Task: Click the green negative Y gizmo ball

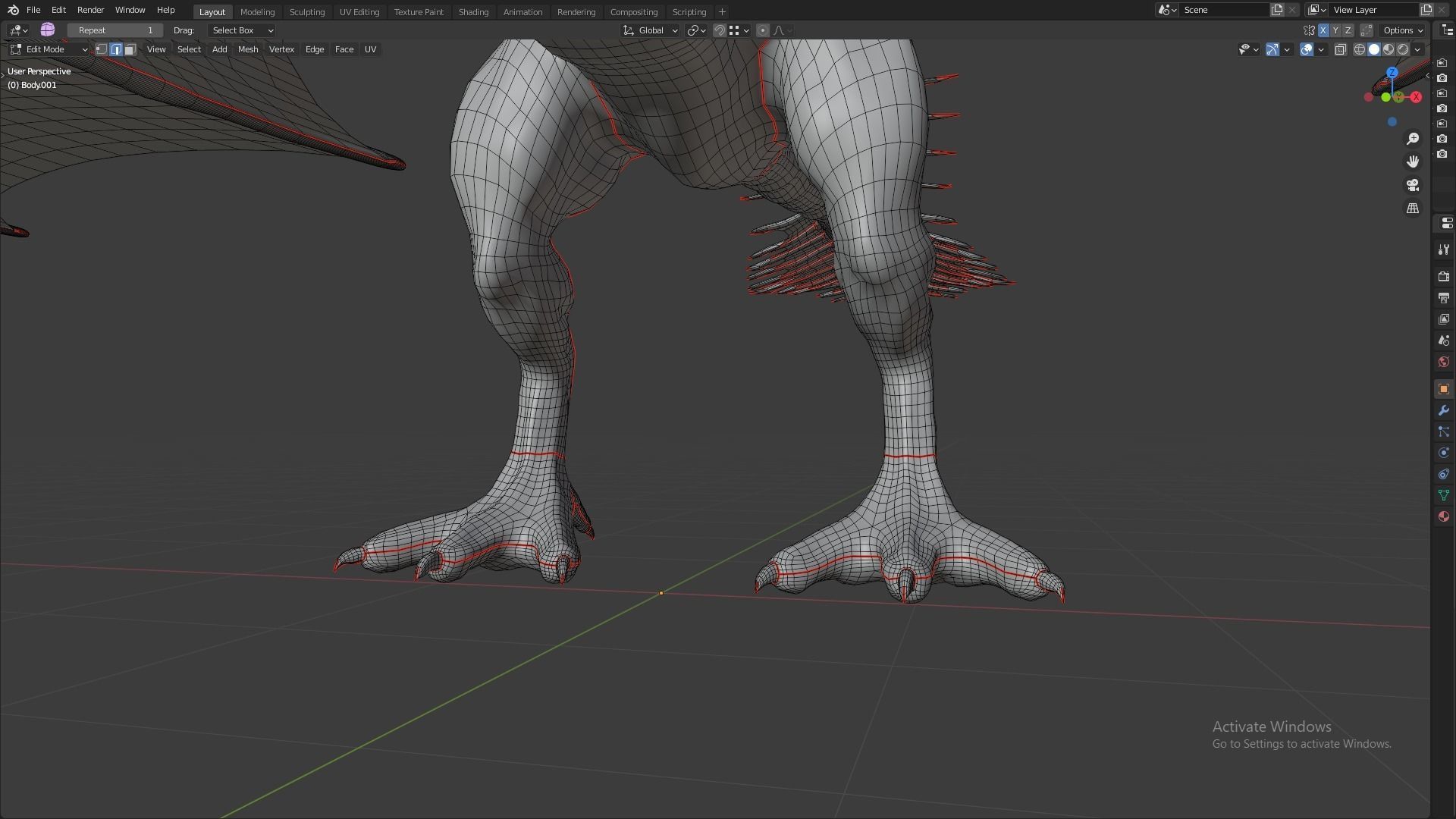Action: tap(1386, 97)
